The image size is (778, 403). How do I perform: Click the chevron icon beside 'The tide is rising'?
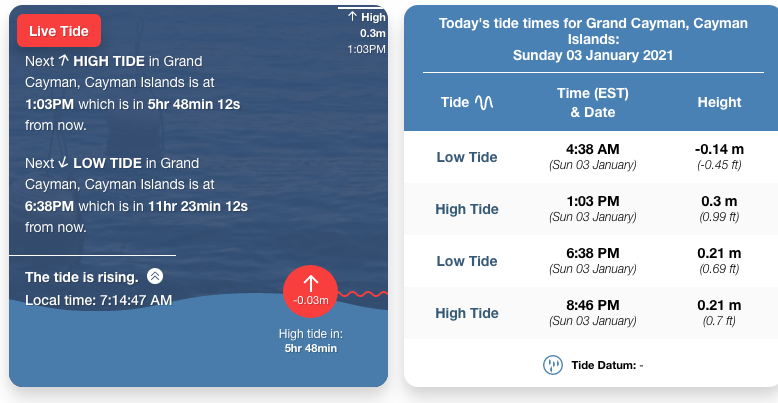(155, 276)
